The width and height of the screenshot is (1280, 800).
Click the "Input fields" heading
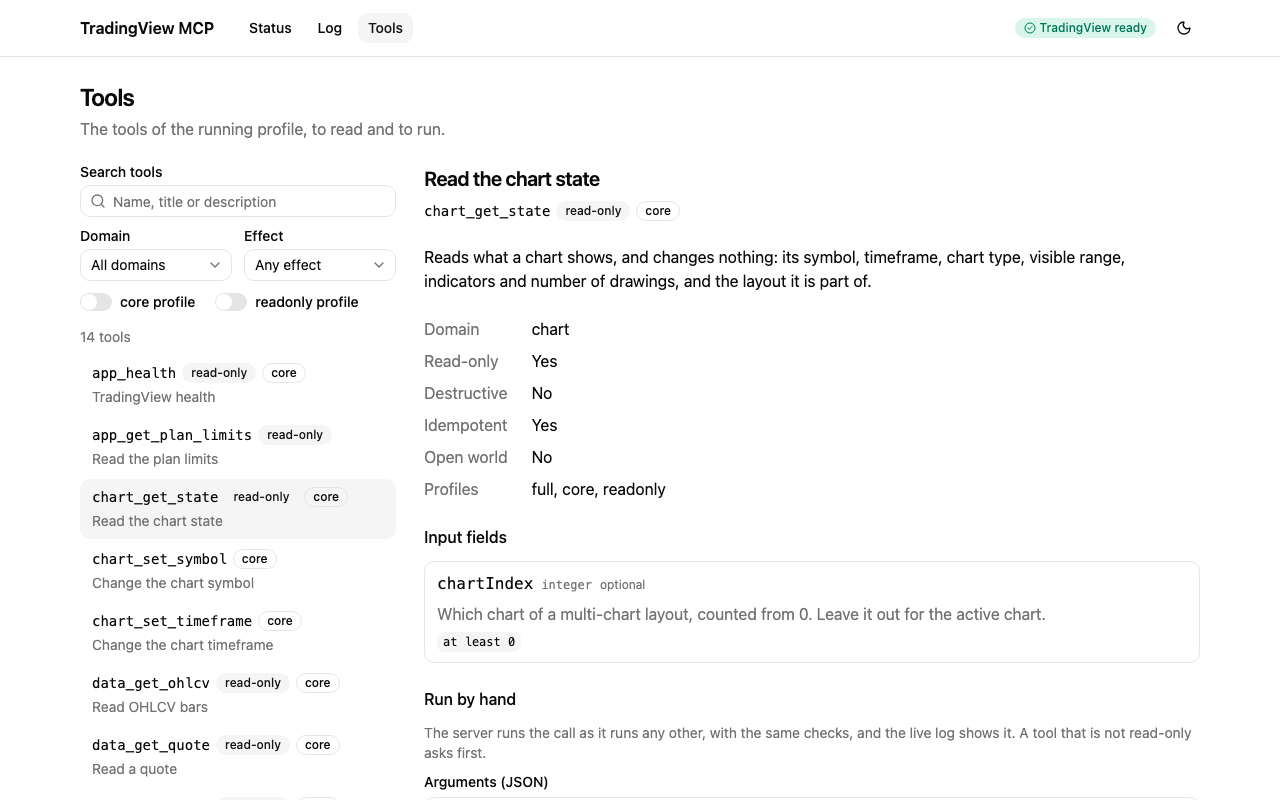465,537
